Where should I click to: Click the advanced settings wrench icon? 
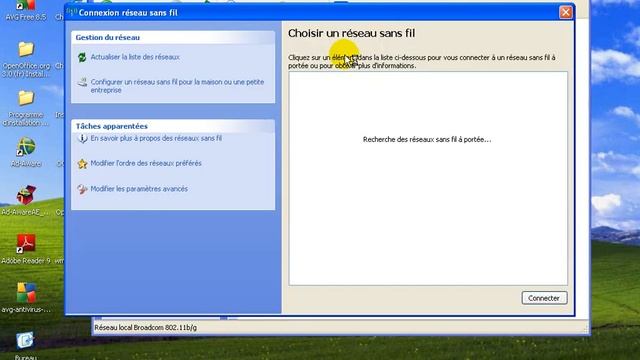[x=82, y=189]
